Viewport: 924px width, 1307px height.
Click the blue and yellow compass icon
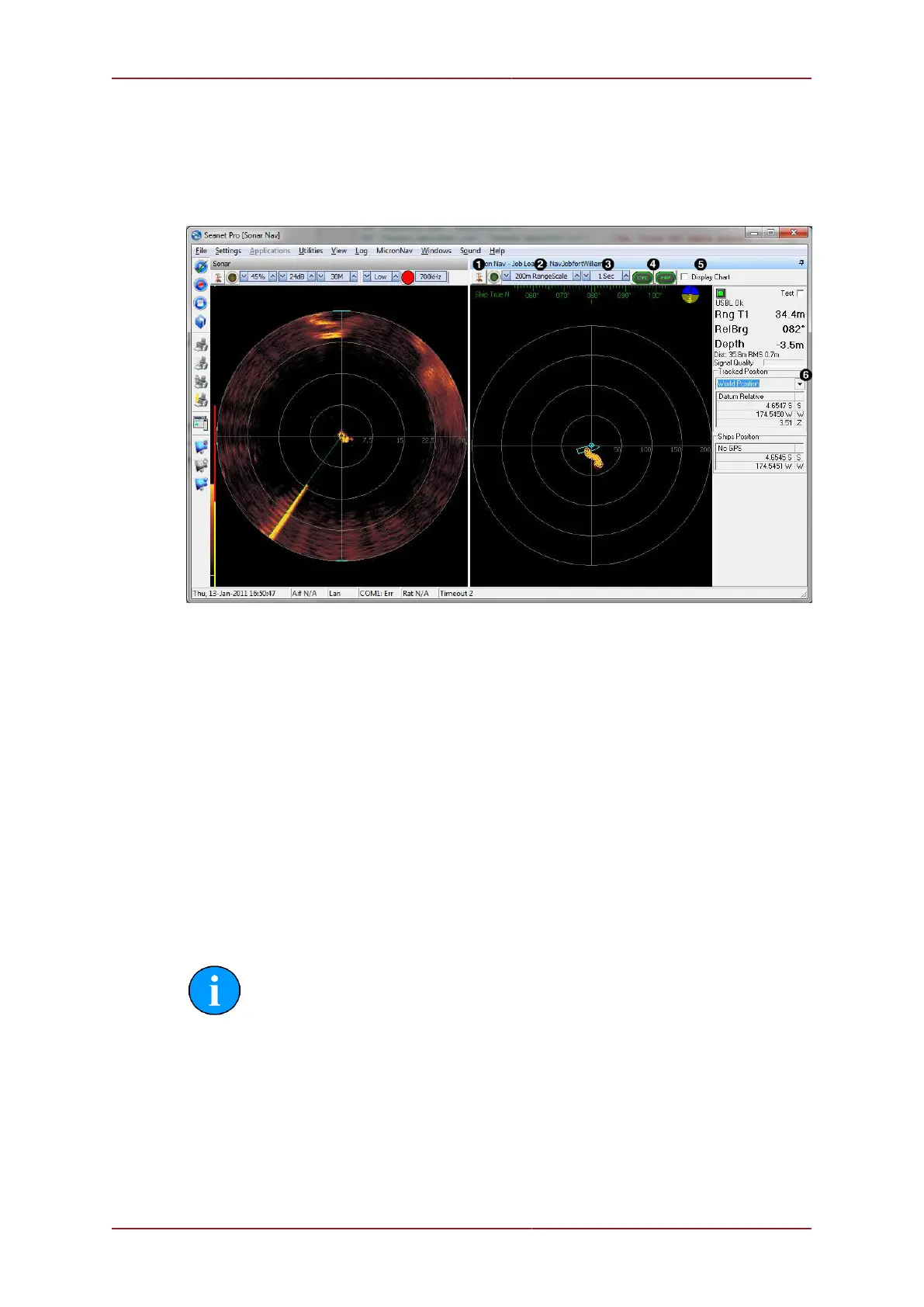(x=690, y=294)
